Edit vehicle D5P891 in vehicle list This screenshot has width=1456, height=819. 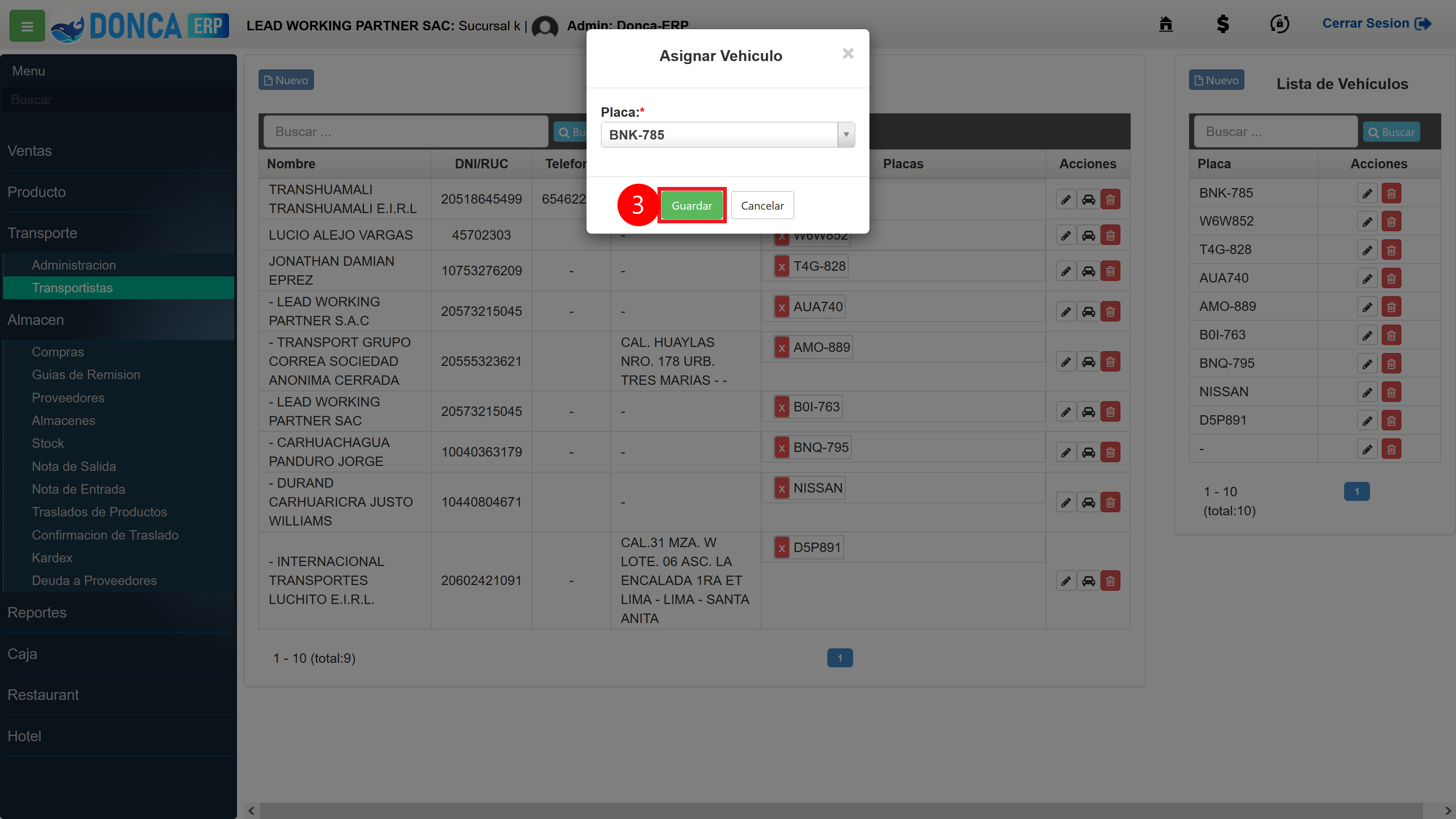tap(1367, 420)
